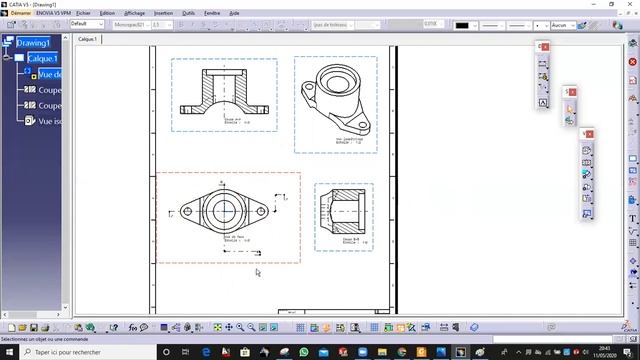Click the red Exit workbench icon
640x360 pixels.
tap(633, 62)
